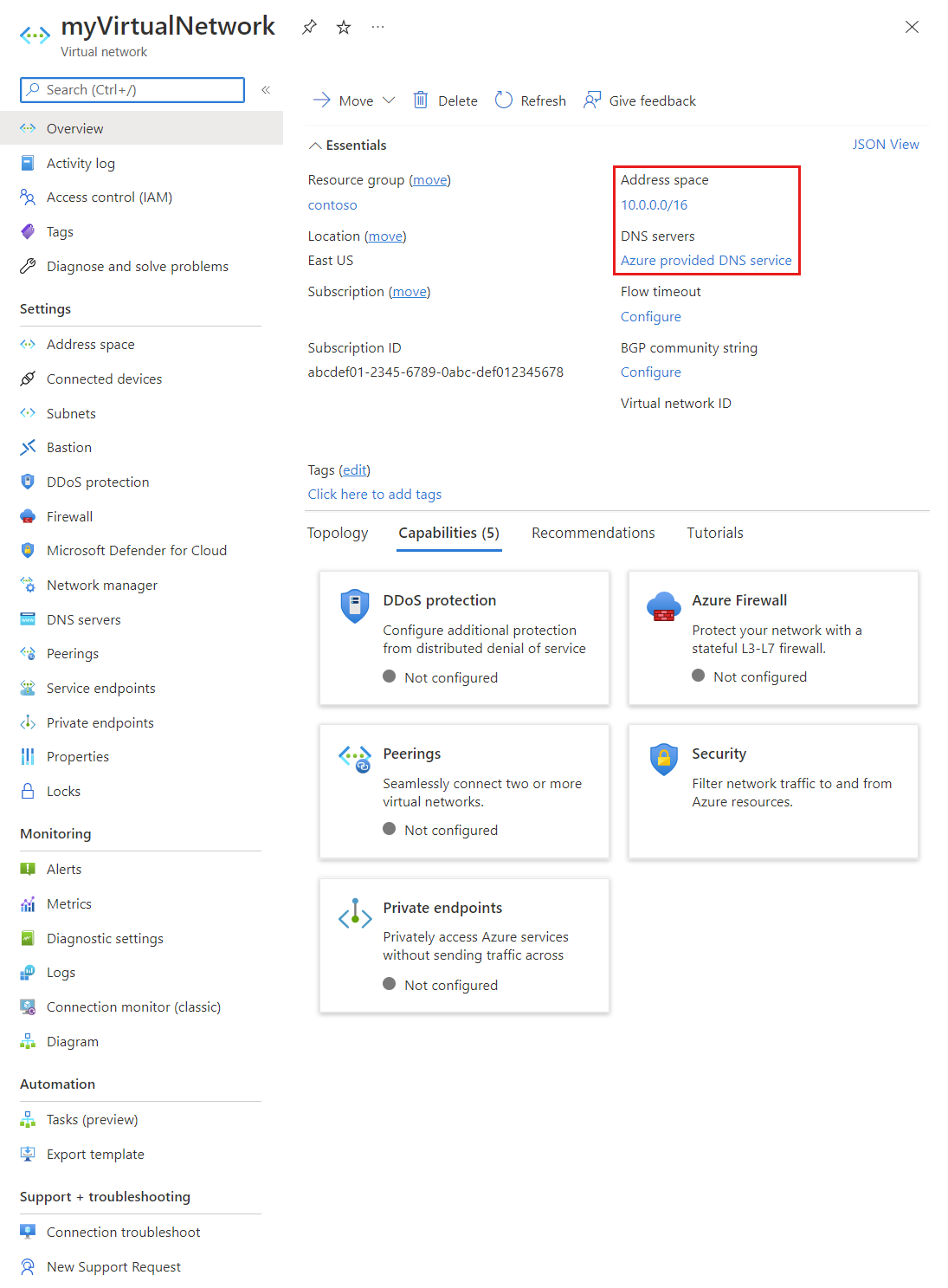The width and height of the screenshot is (948, 1288).
Task: Click the Security card shield icon
Action: (664, 760)
